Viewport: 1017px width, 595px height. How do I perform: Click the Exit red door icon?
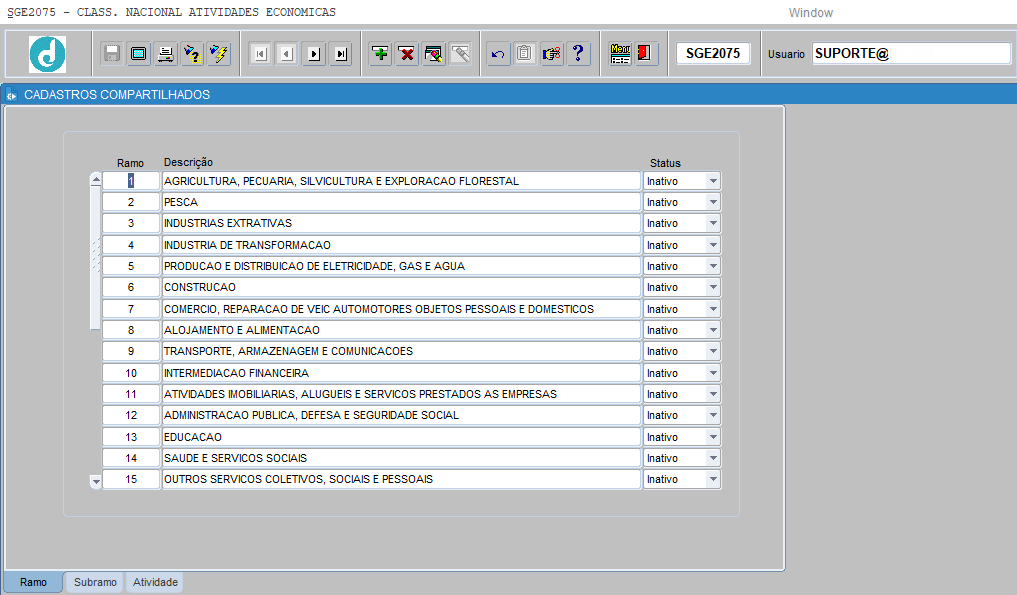point(645,53)
